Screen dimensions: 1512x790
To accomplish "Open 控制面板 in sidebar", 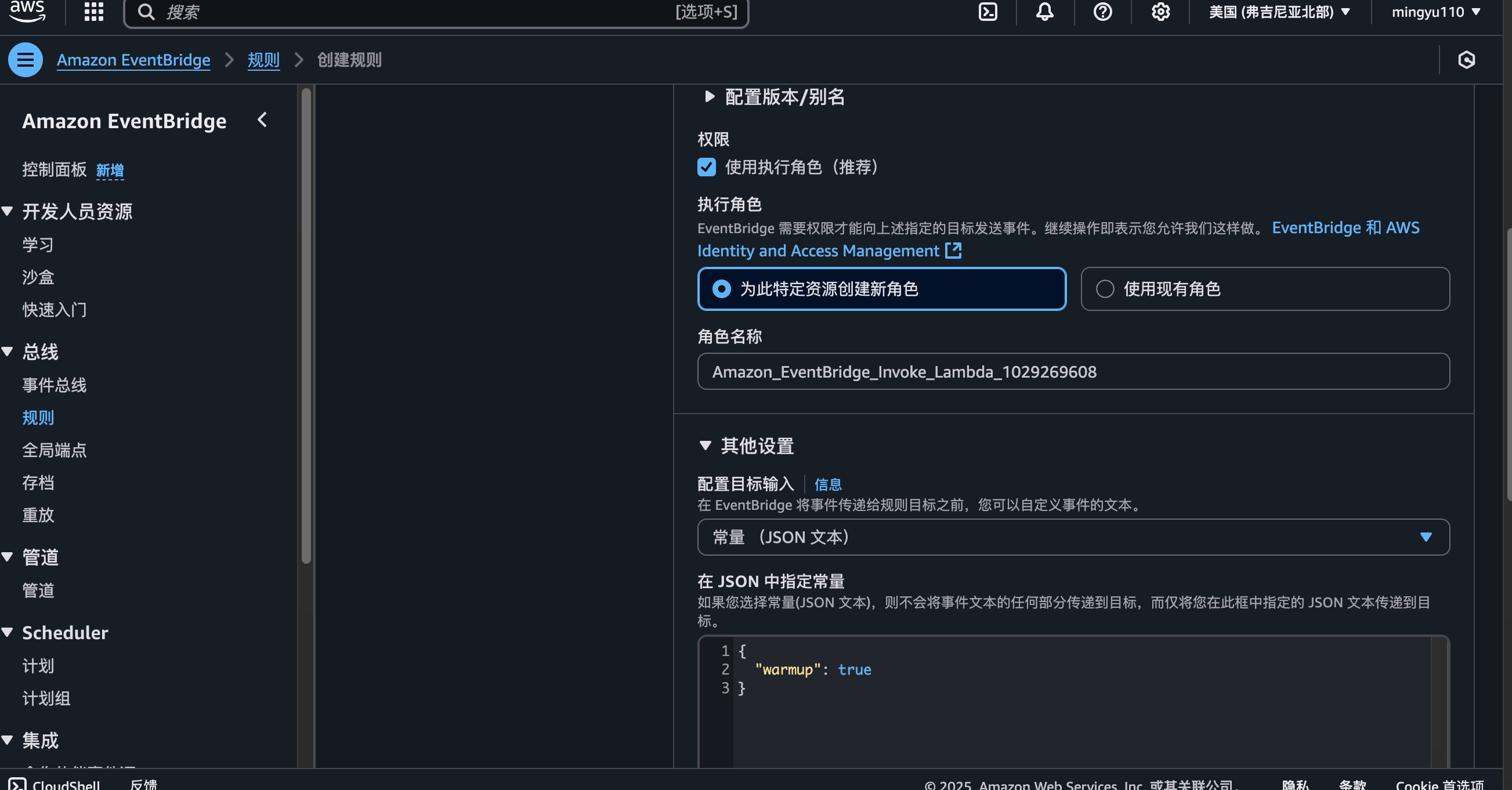I will pos(55,169).
